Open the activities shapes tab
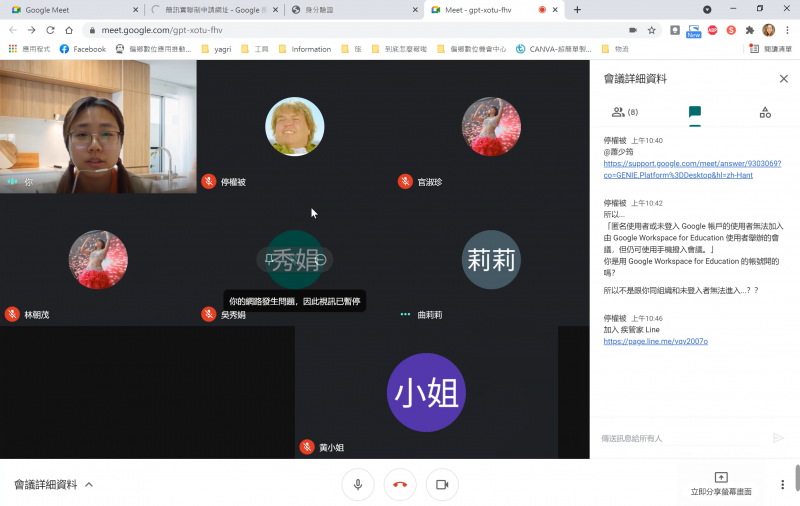Viewport: 800px width, 506px height. [x=765, y=112]
